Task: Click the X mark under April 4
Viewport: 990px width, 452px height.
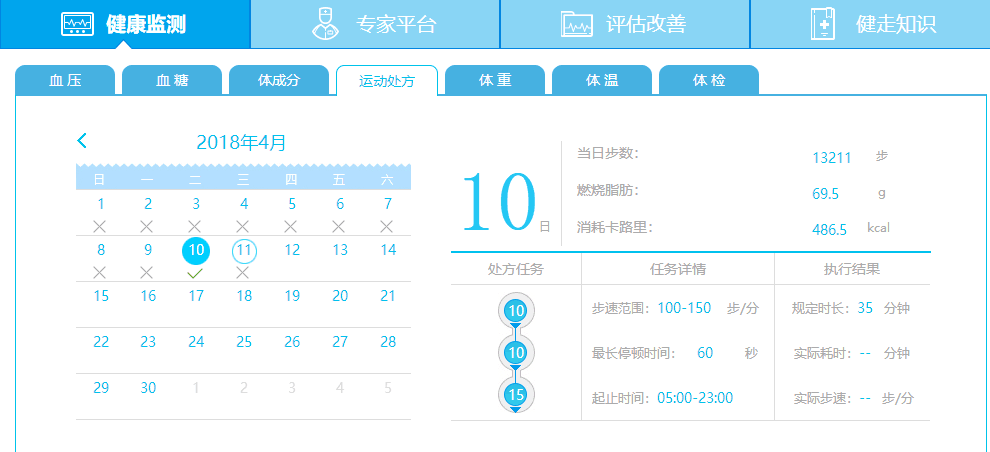Action: coord(243,226)
